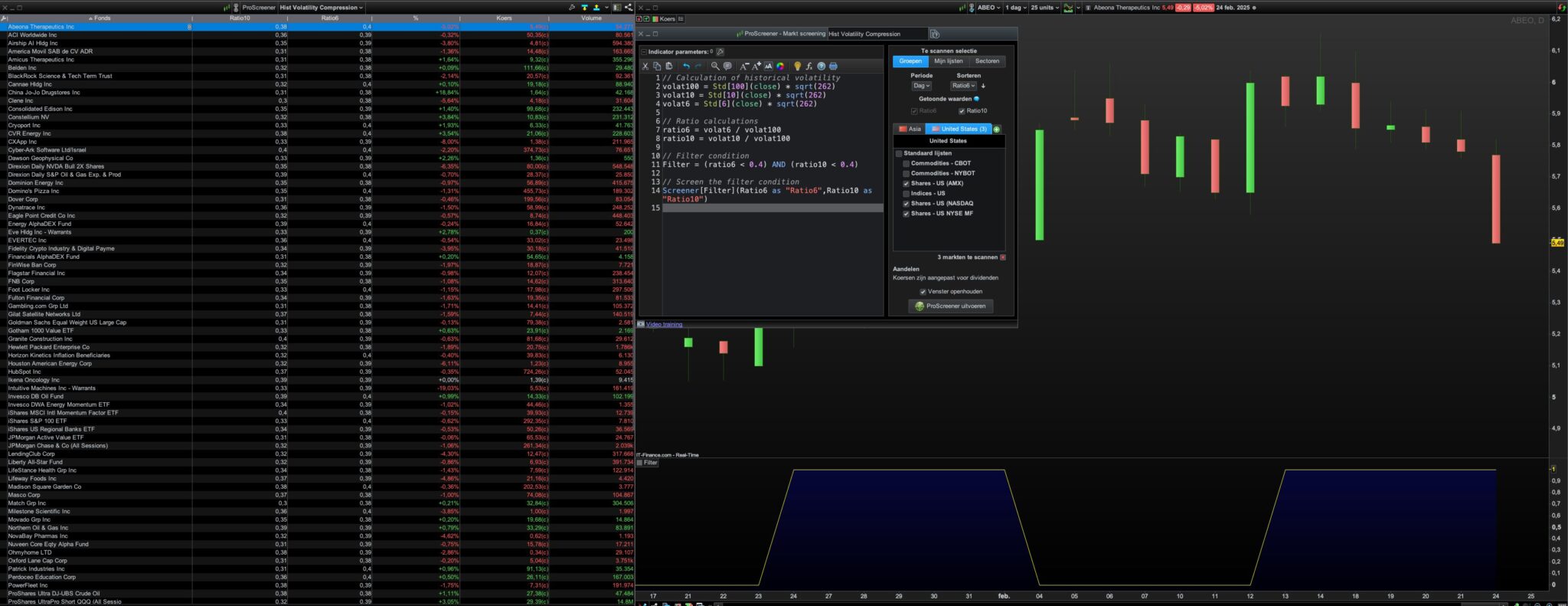Toggle the columns layout icon in the screener list

click(x=617, y=8)
